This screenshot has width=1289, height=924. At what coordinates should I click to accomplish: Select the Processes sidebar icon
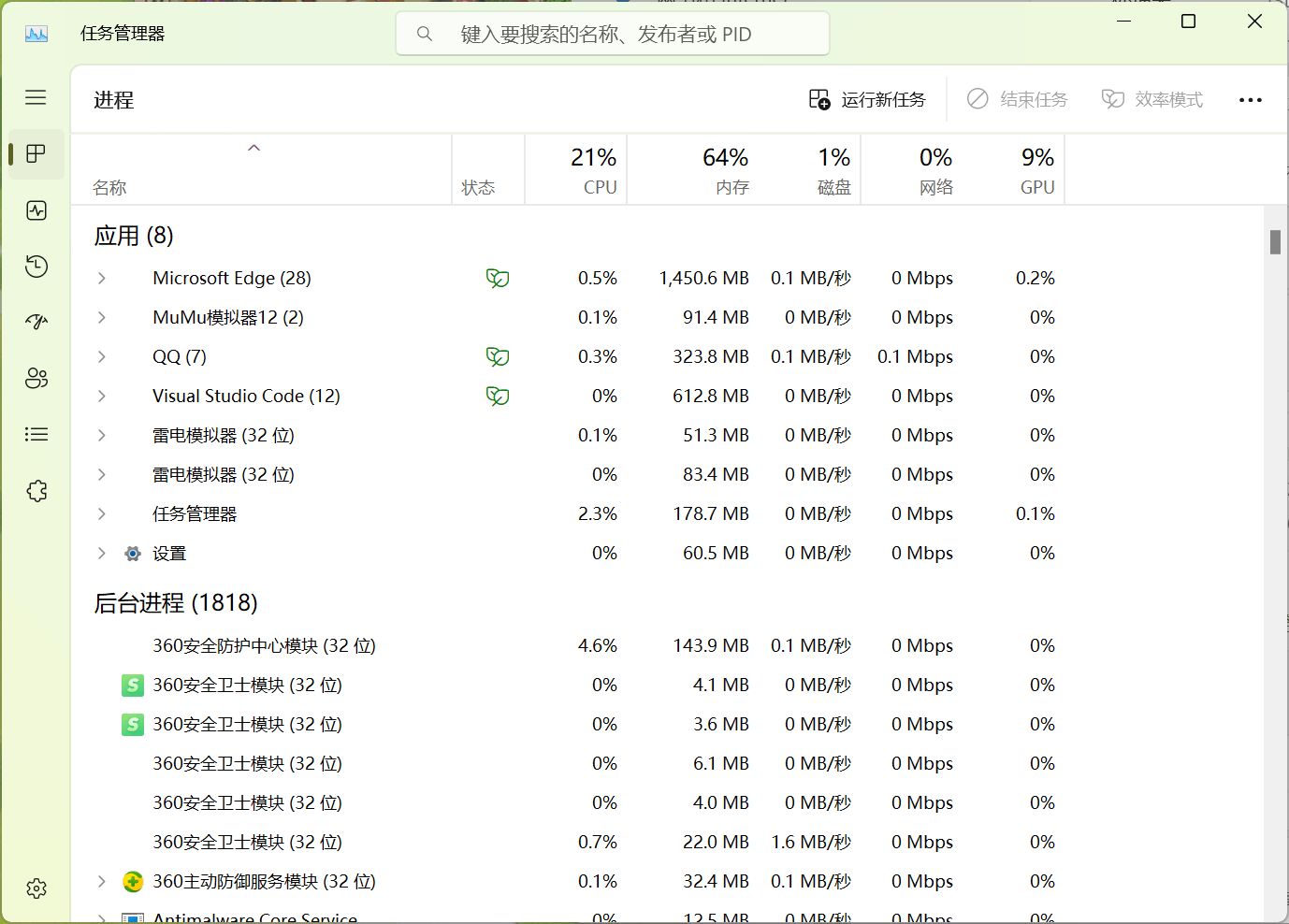pyautogui.click(x=36, y=153)
